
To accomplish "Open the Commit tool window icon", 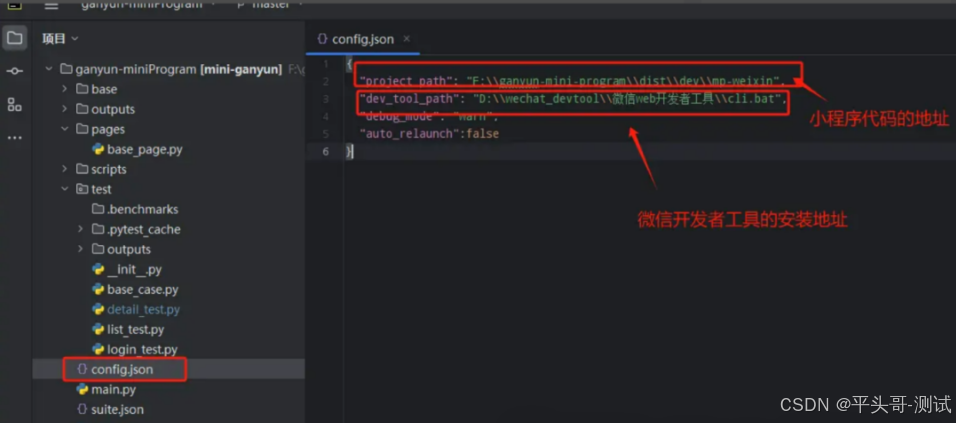I will coord(15,71).
